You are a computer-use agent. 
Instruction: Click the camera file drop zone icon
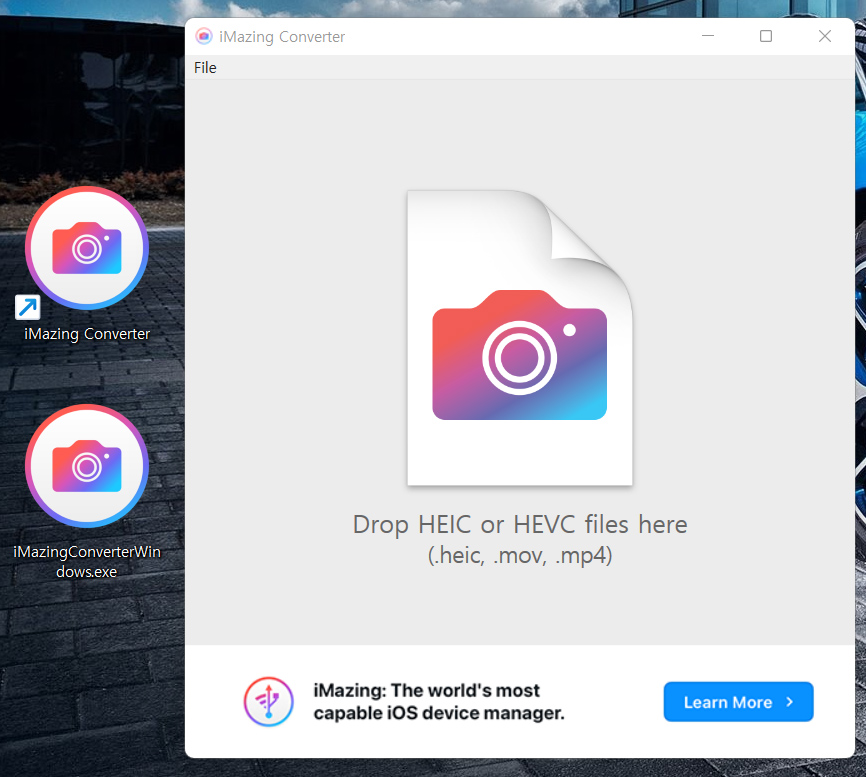coord(520,338)
